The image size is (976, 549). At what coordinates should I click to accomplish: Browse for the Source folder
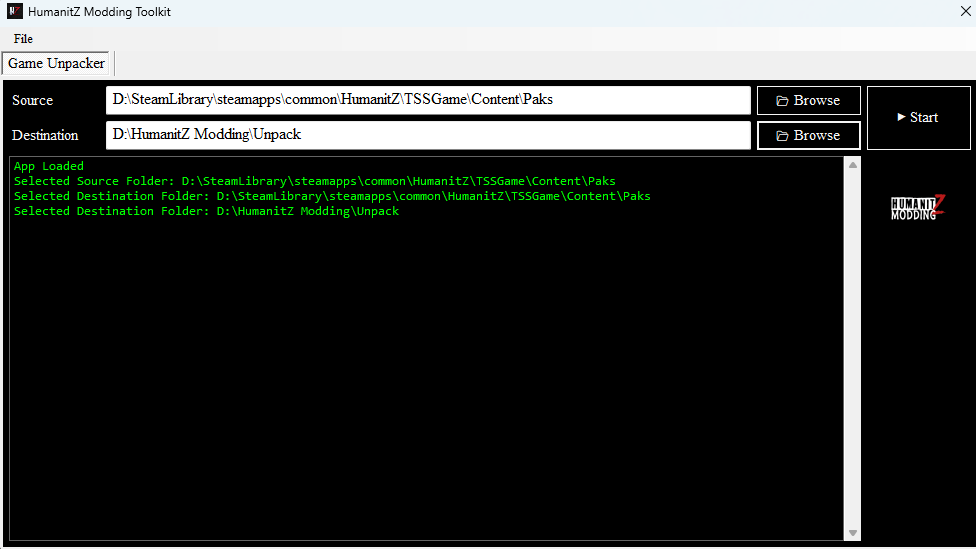[x=809, y=100]
